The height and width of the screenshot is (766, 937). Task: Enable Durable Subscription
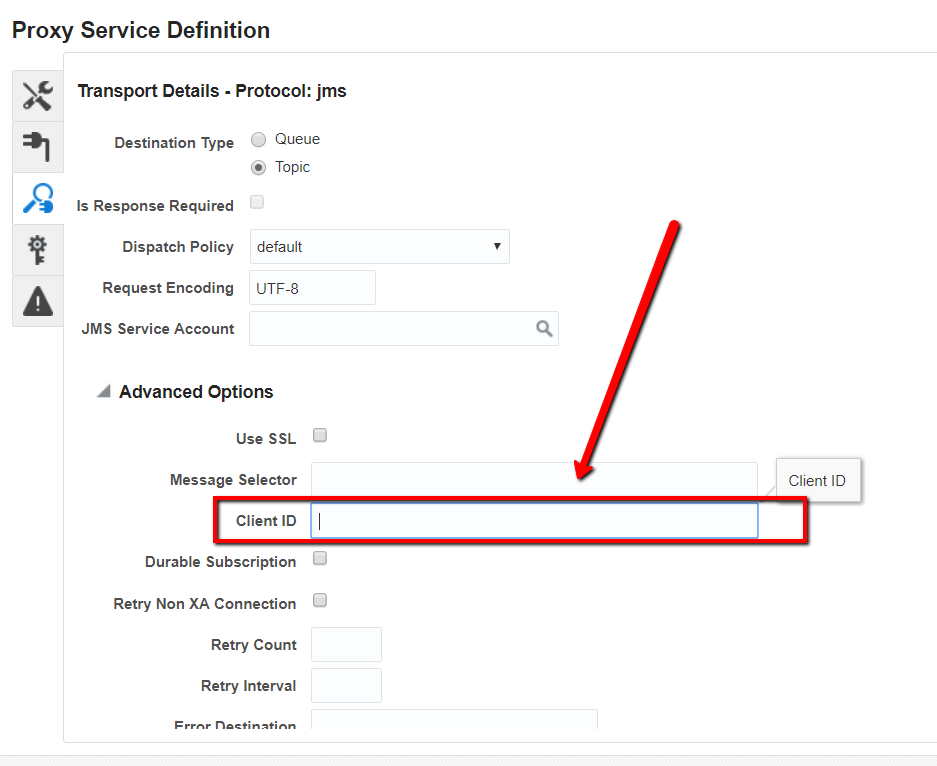319,557
